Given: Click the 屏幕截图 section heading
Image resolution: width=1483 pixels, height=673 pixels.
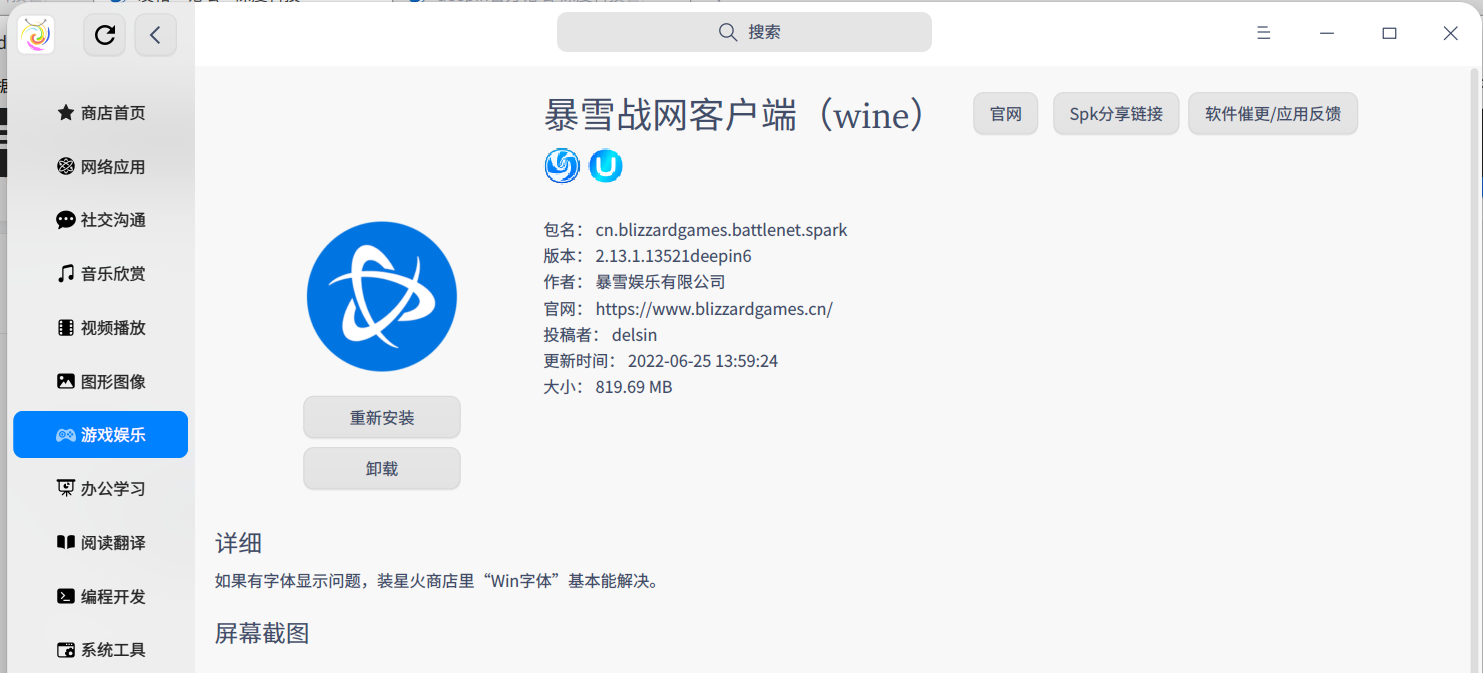Looking at the screenshot, I should click(262, 633).
